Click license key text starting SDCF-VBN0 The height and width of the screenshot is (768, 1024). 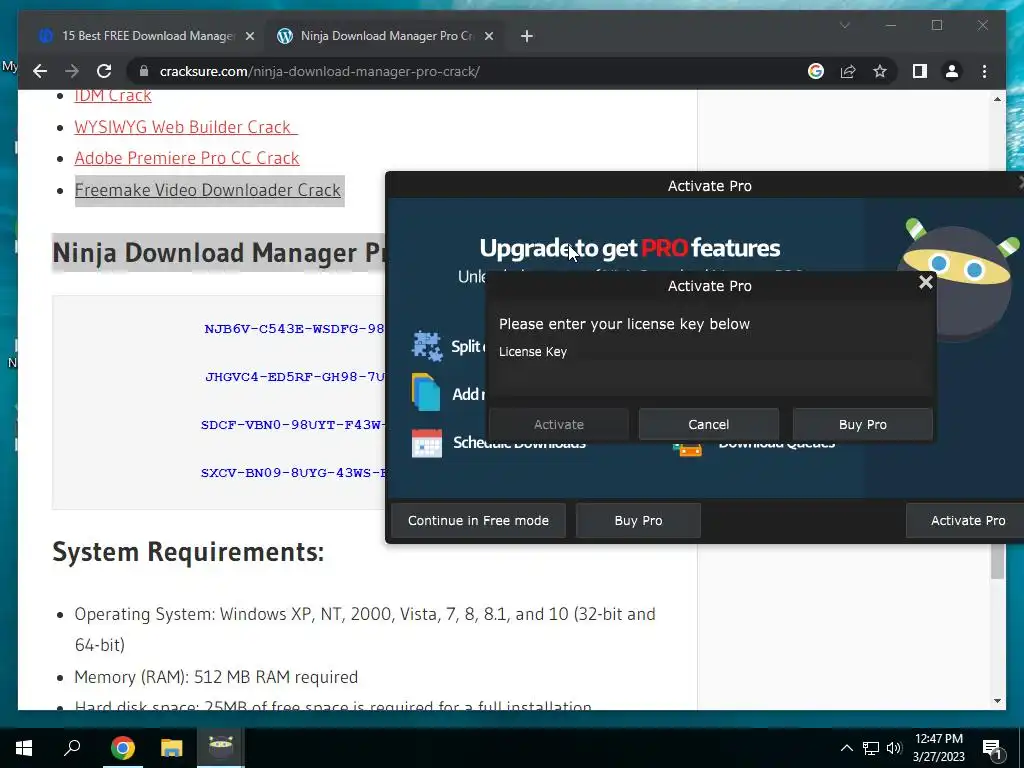[x=293, y=424]
